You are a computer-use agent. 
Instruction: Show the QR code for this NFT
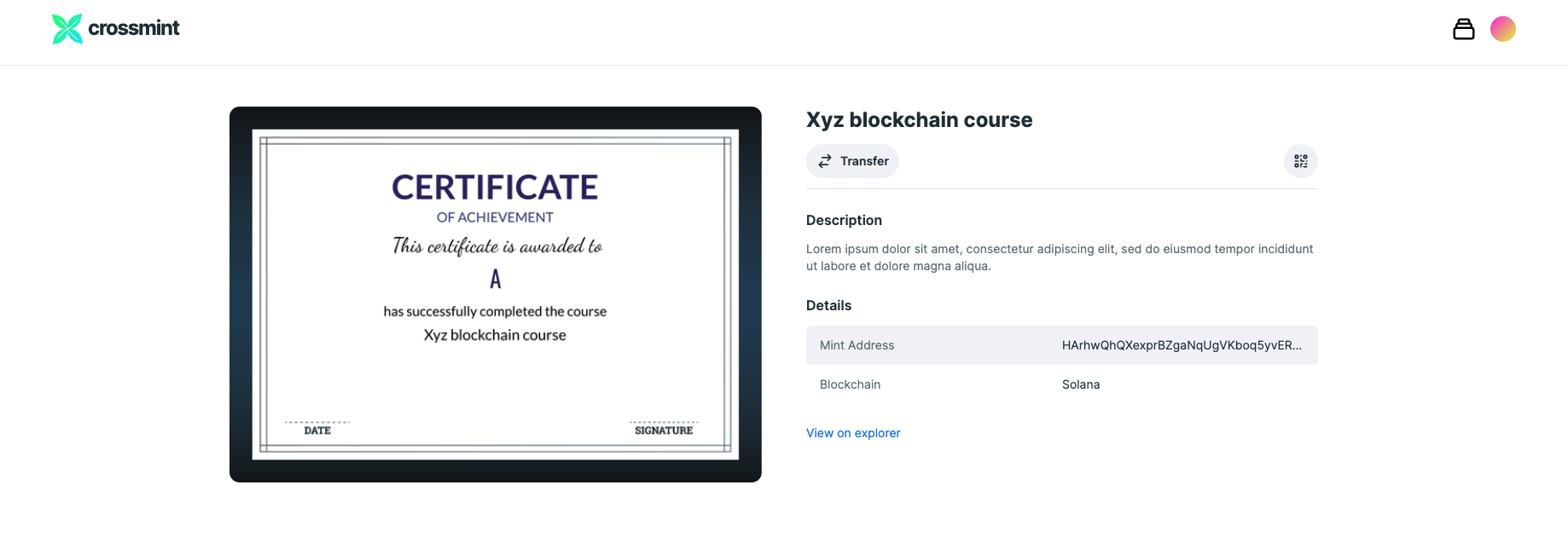[1301, 161]
